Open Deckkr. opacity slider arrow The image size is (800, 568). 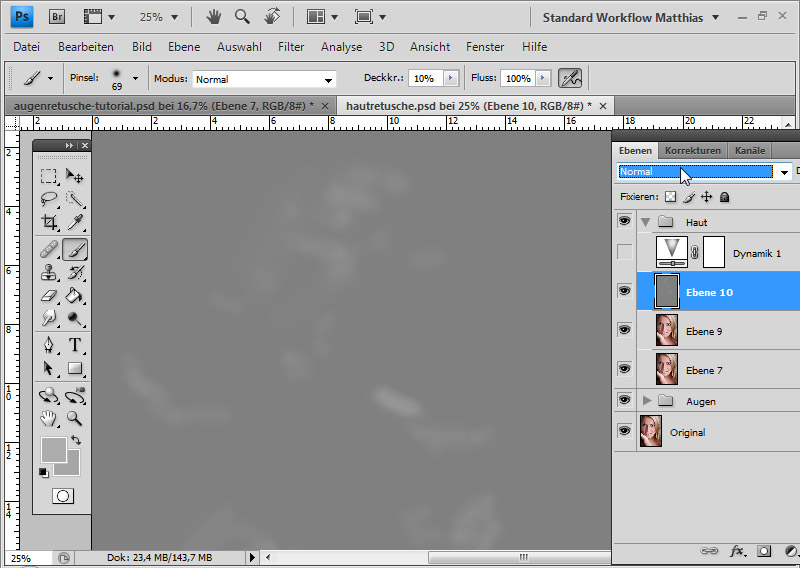pyautogui.click(x=451, y=78)
